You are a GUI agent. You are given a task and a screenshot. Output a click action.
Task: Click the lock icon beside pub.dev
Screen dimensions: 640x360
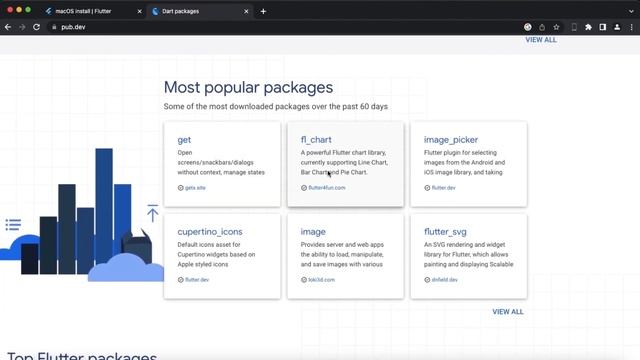tap(54, 27)
